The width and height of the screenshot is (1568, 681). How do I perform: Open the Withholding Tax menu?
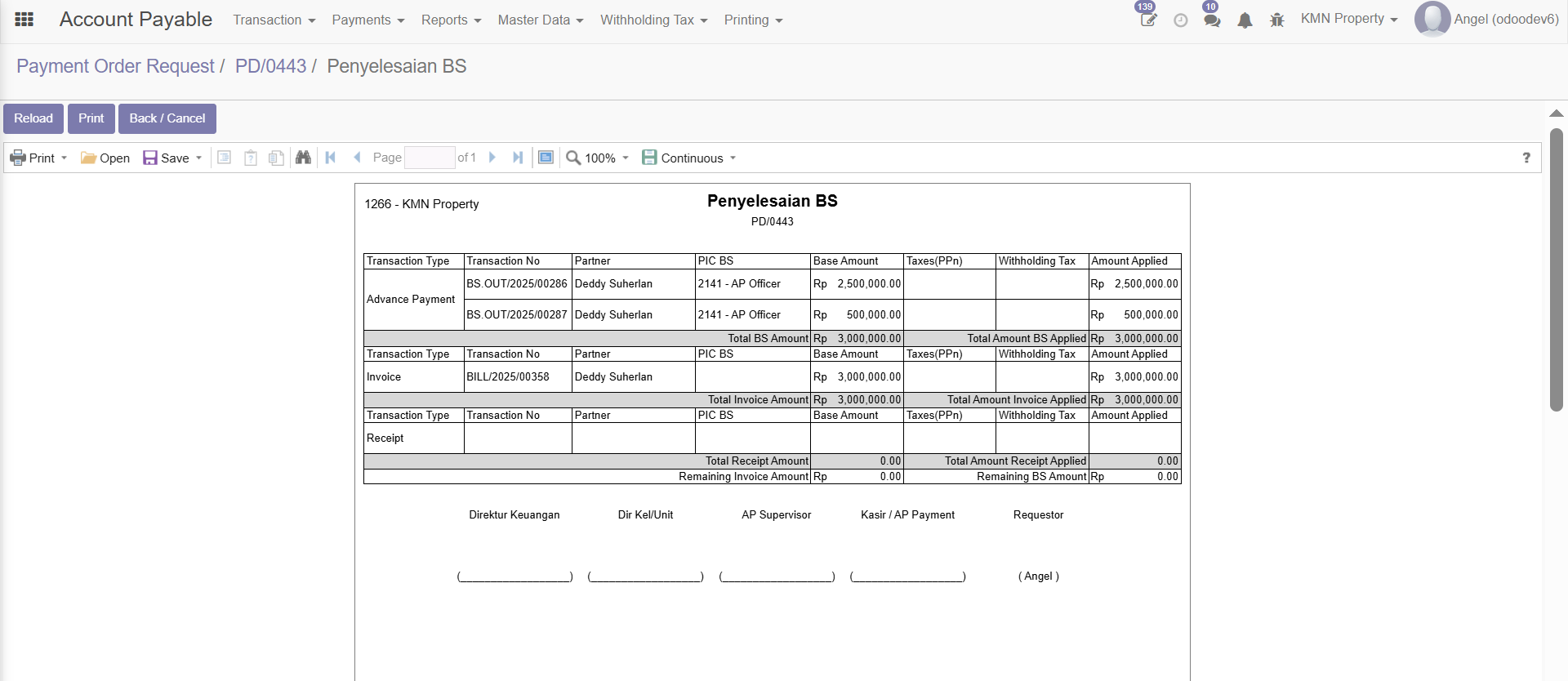(654, 20)
